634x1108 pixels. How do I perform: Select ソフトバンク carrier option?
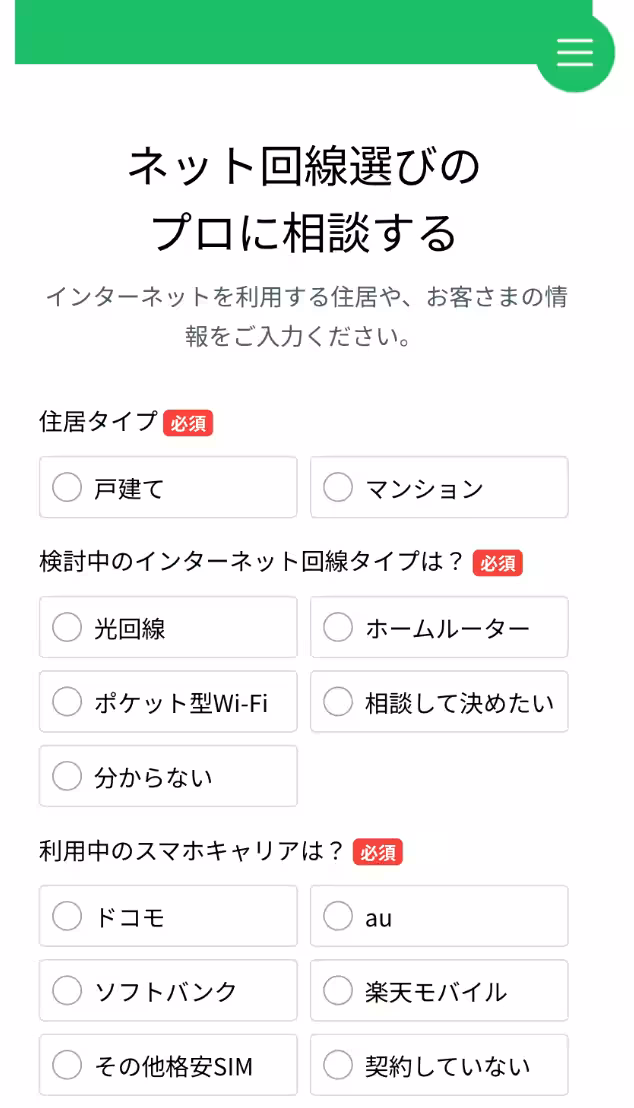click(167, 990)
